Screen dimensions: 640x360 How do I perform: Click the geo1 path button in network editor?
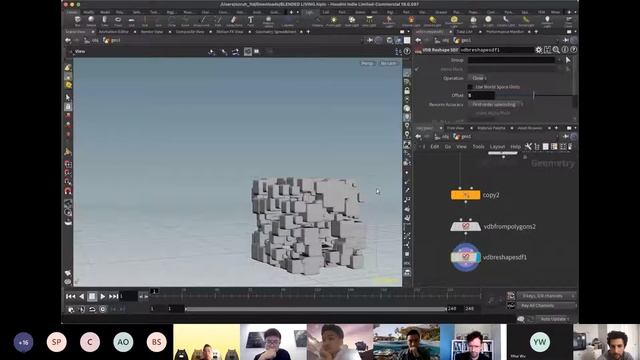click(x=462, y=137)
